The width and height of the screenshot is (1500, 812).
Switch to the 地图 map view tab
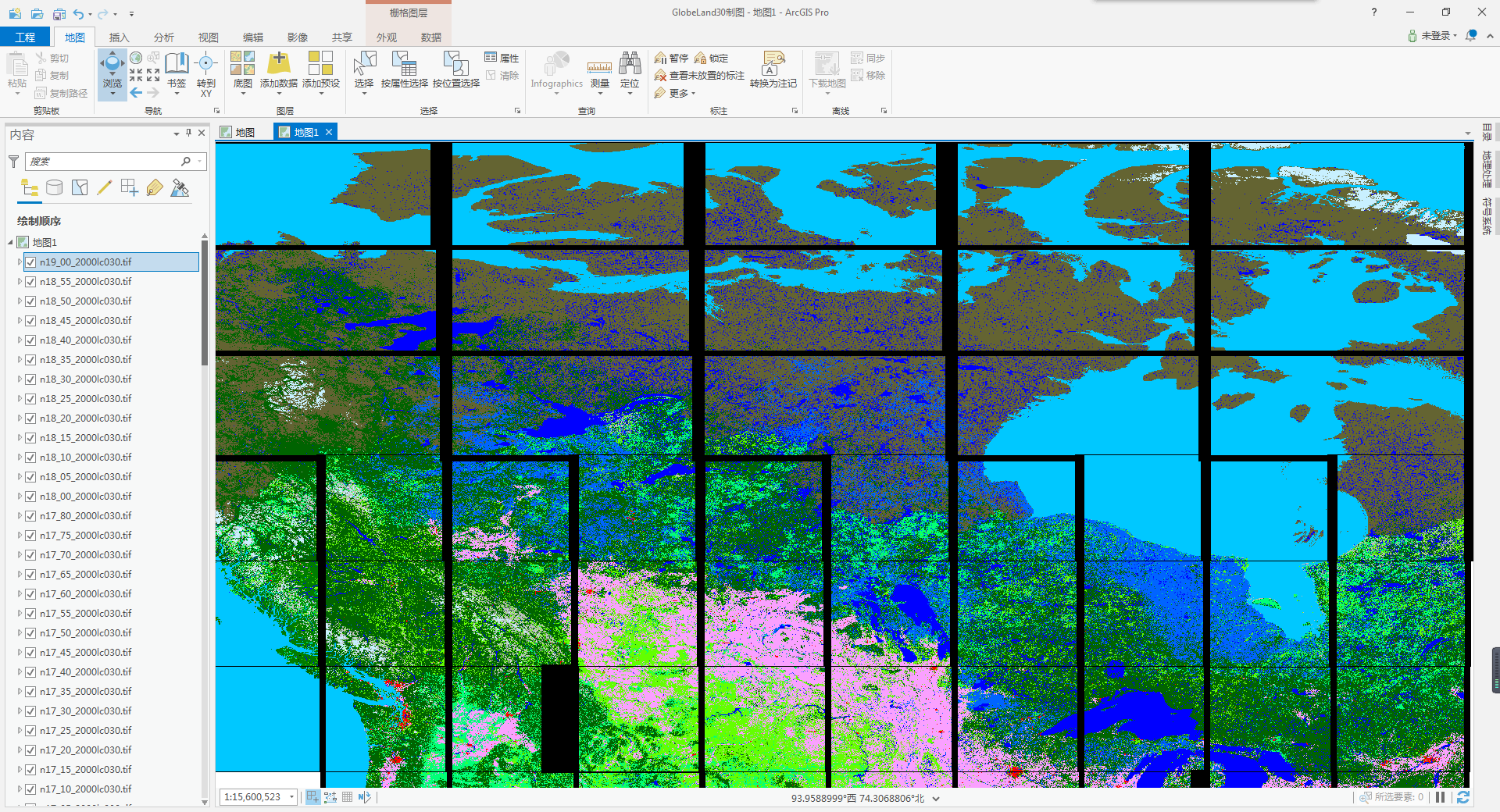pos(238,132)
